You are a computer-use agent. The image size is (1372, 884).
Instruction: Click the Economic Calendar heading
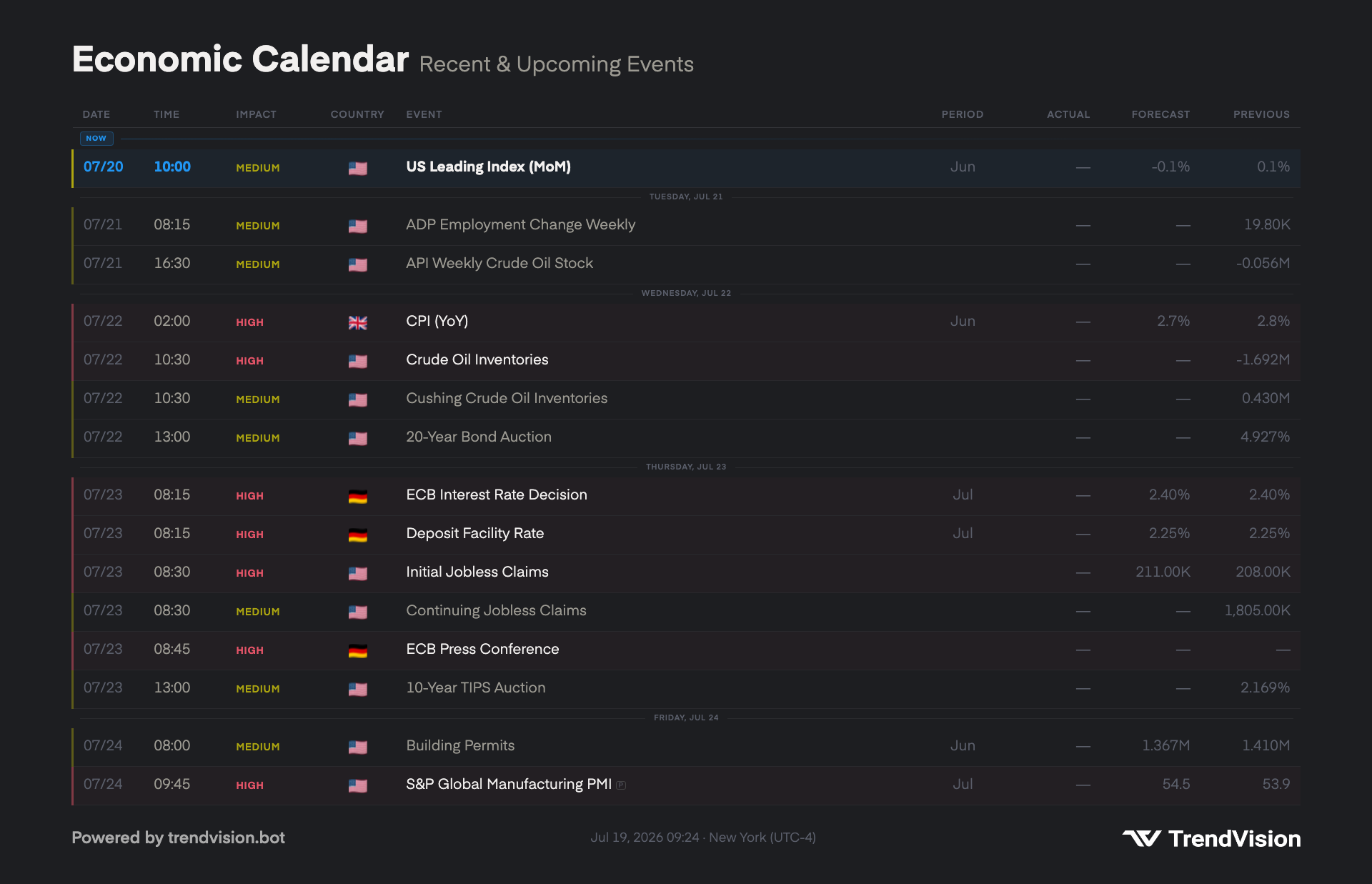pos(240,59)
